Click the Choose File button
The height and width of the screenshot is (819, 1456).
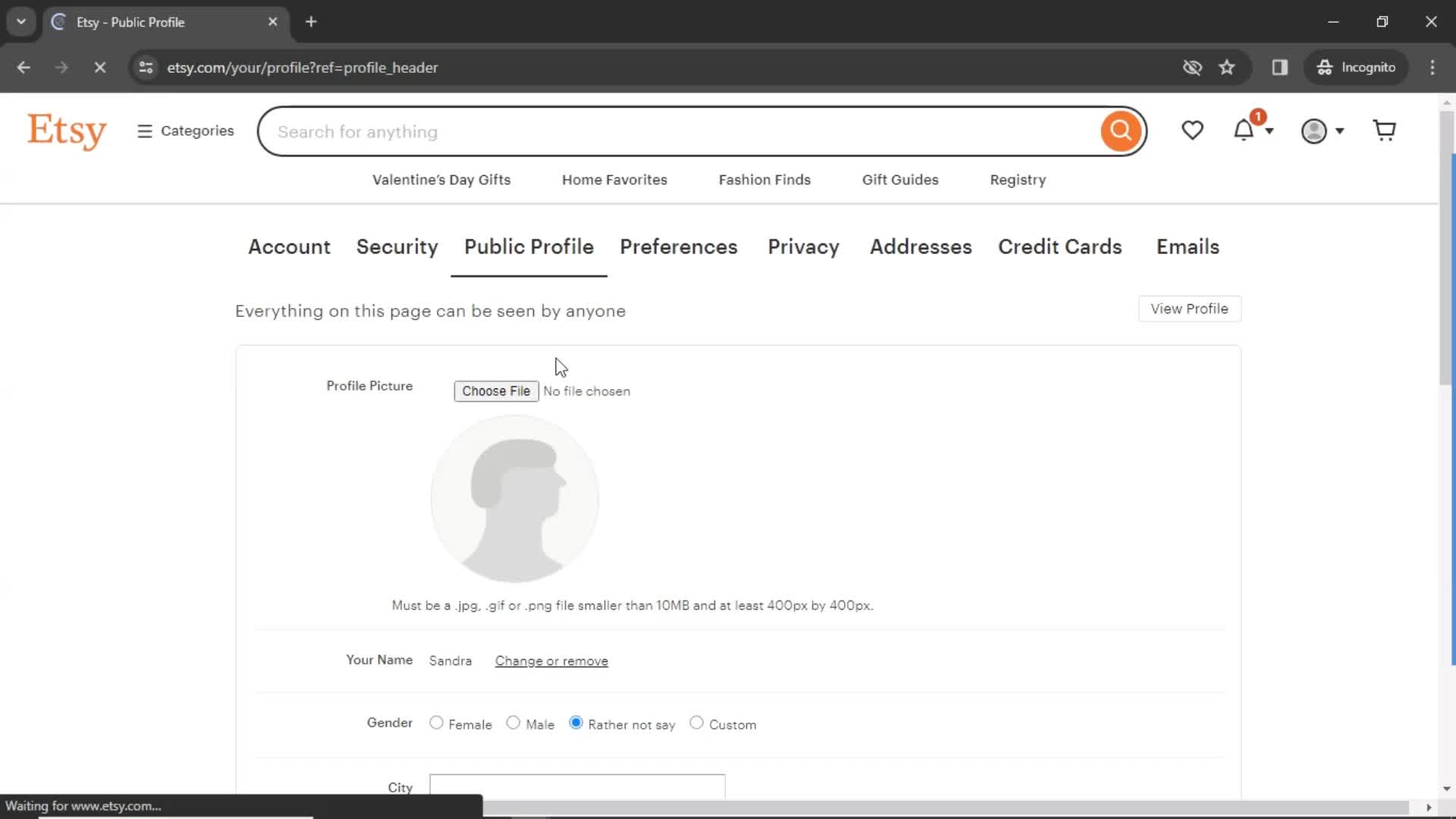tap(496, 391)
